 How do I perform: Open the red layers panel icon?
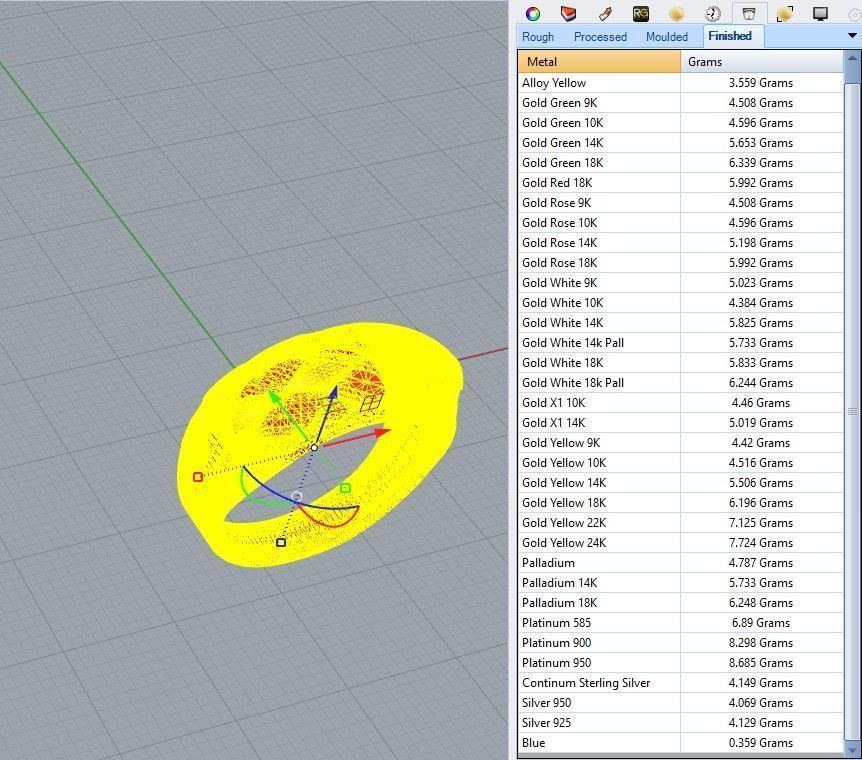pyautogui.click(x=568, y=14)
